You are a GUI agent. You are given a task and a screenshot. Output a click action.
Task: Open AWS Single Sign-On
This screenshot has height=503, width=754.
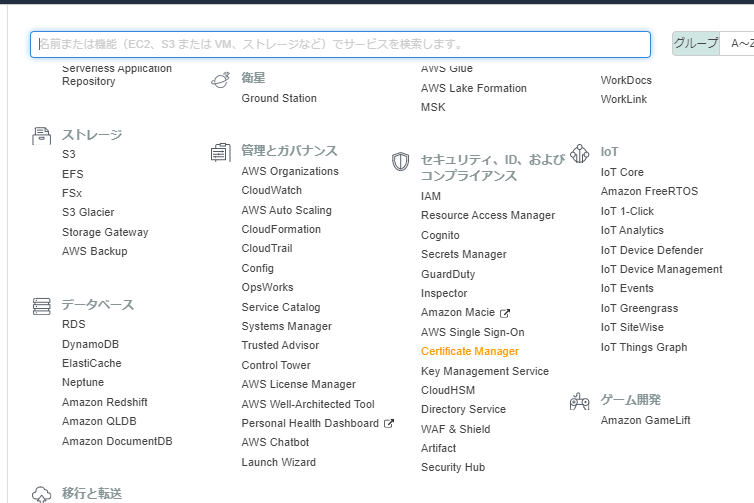(473, 333)
